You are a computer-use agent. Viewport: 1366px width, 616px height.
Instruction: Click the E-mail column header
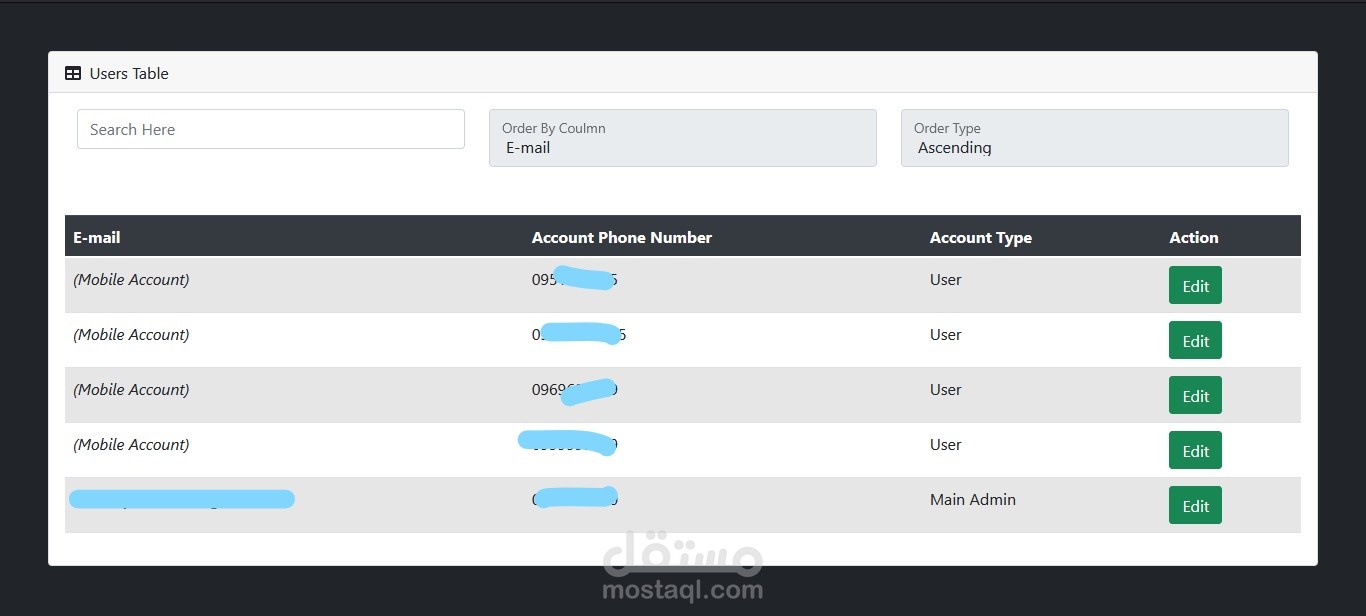click(97, 238)
